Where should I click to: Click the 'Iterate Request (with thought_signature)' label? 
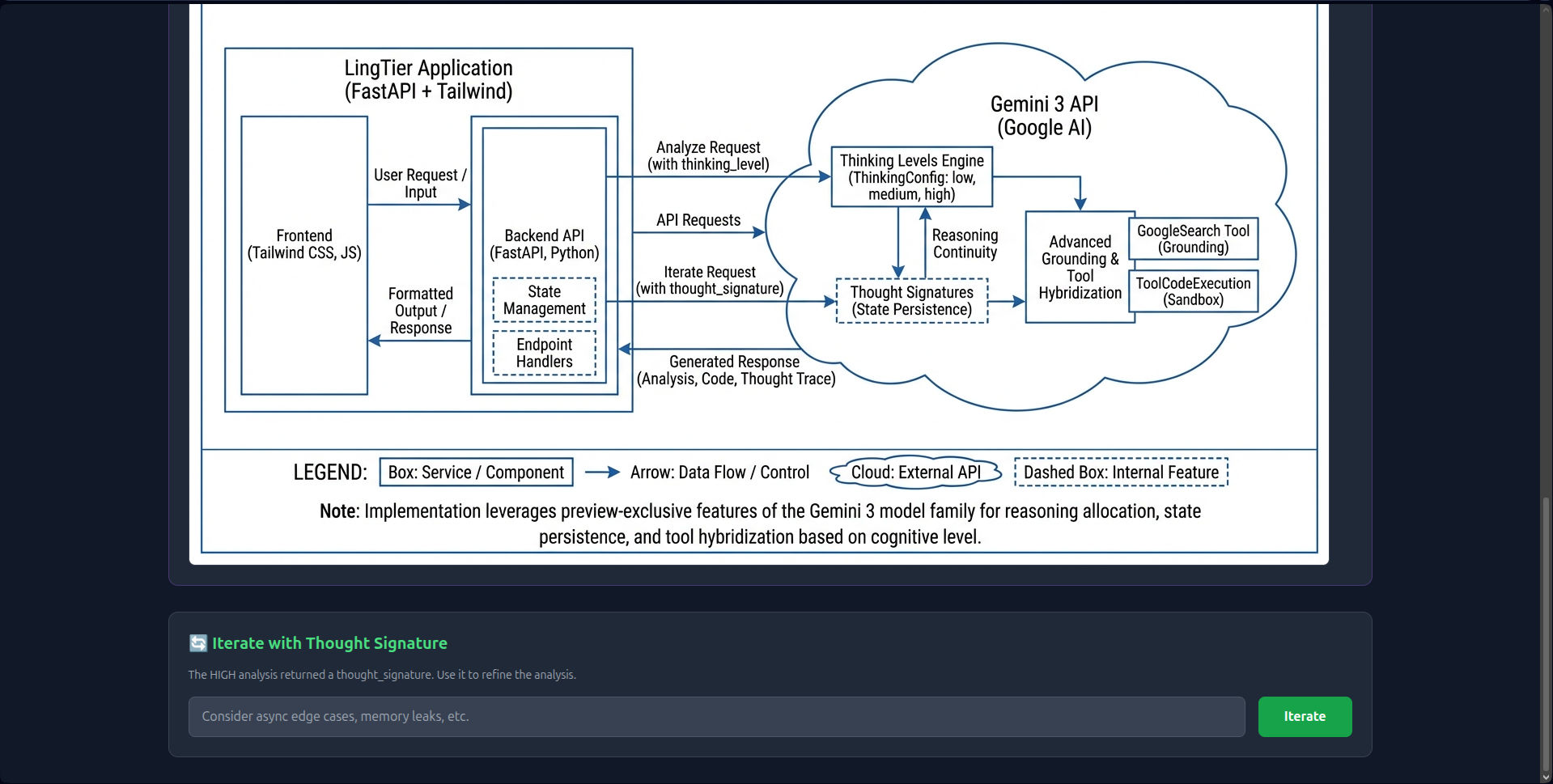[x=710, y=281]
